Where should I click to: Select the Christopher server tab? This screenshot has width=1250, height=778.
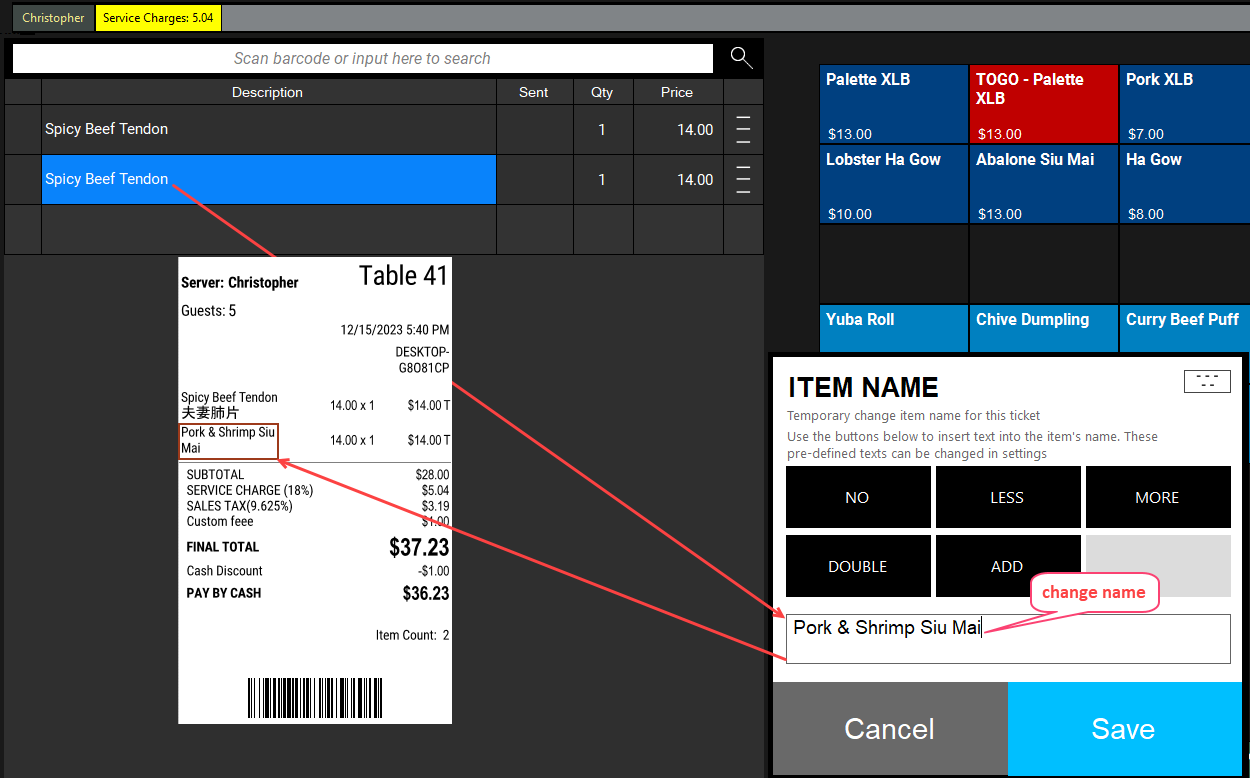(53, 18)
